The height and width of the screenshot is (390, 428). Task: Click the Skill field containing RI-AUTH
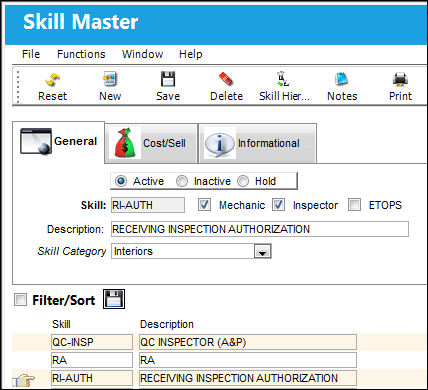coord(148,205)
